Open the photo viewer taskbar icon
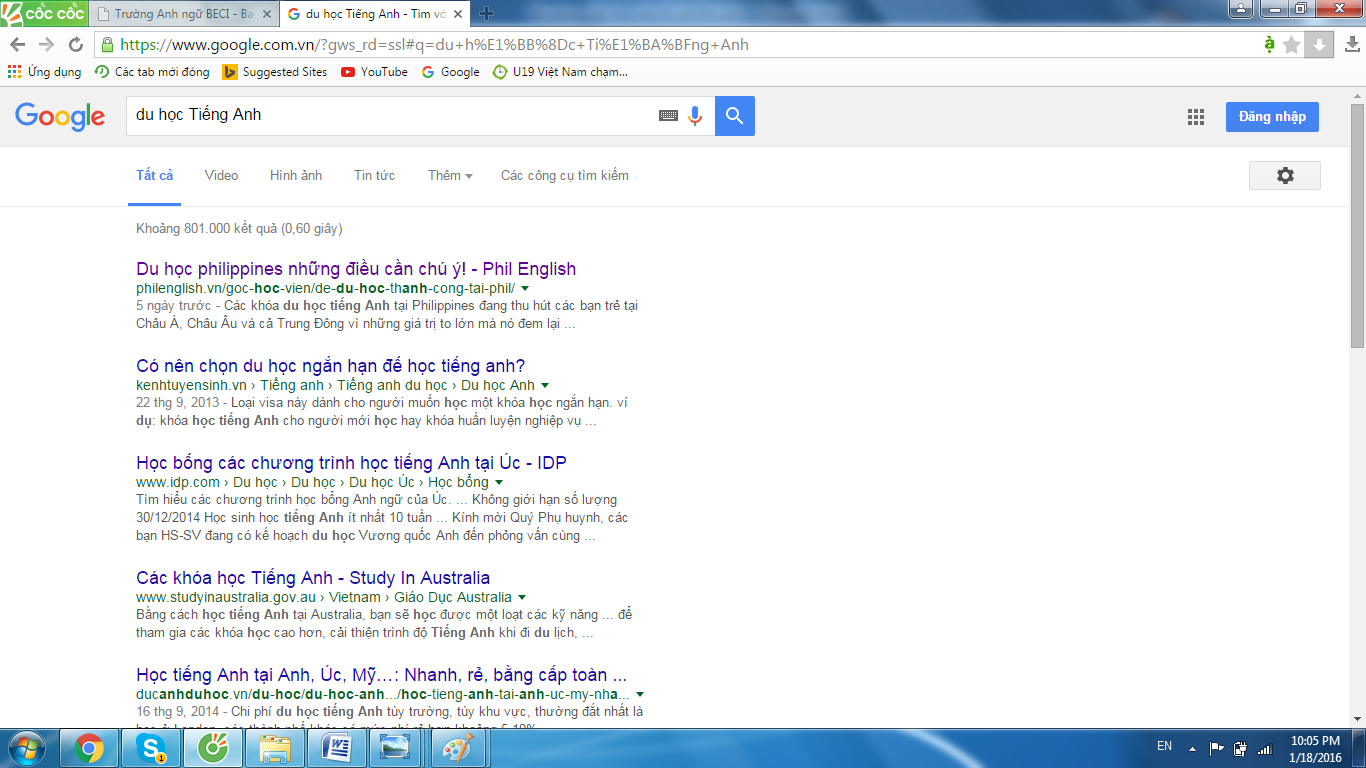Screen dimensions: 1366x768 397,748
